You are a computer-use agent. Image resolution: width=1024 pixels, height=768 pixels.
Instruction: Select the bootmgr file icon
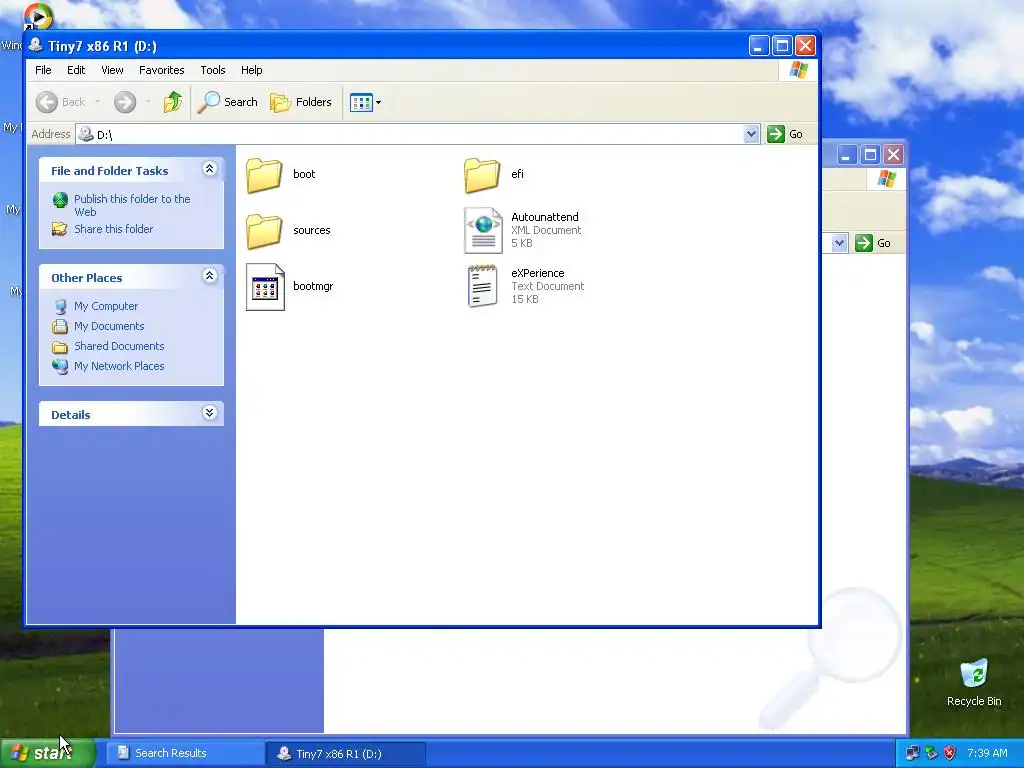point(265,287)
